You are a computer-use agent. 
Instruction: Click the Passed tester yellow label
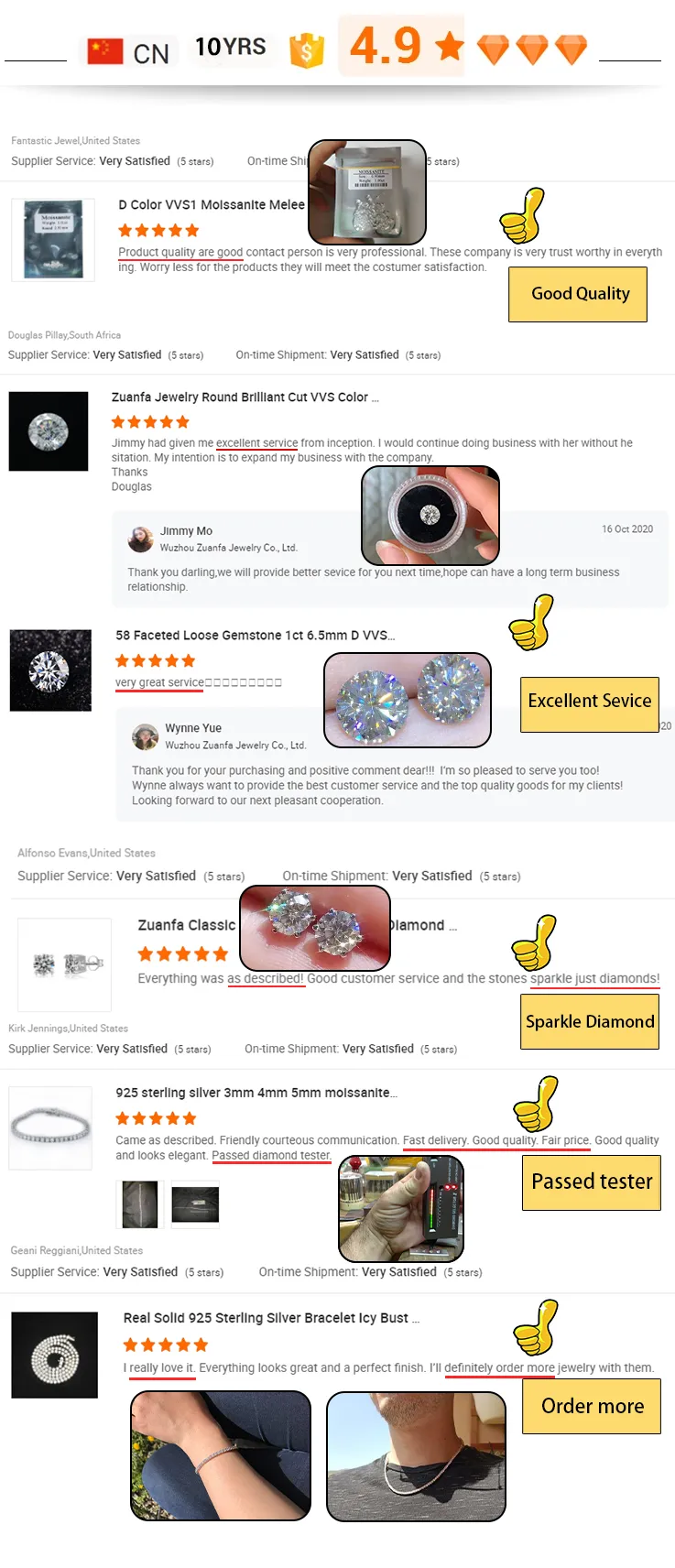click(x=592, y=1182)
